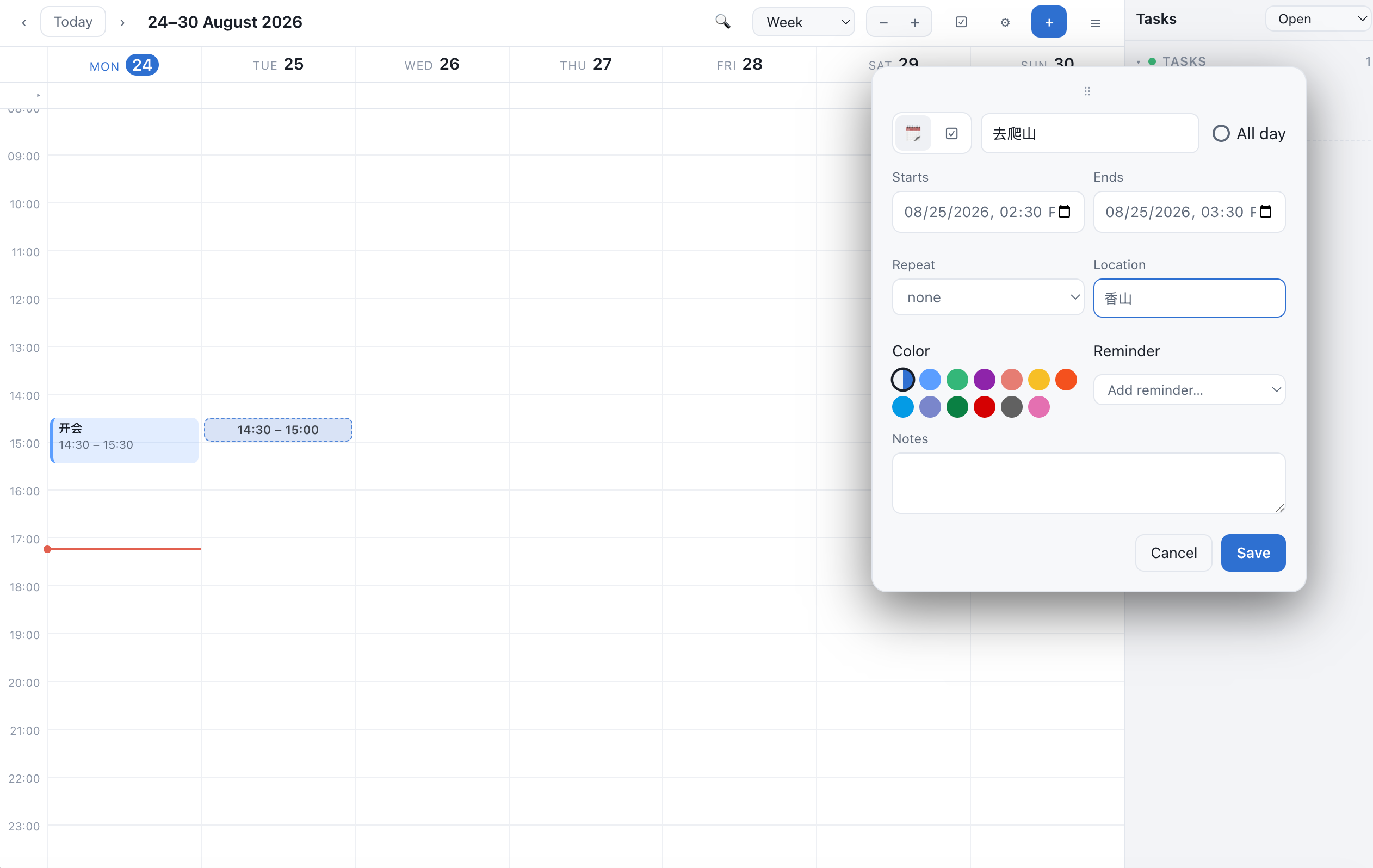The width and height of the screenshot is (1373, 868).
Task: Click the Wednesday 26 day header
Action: 431,65
